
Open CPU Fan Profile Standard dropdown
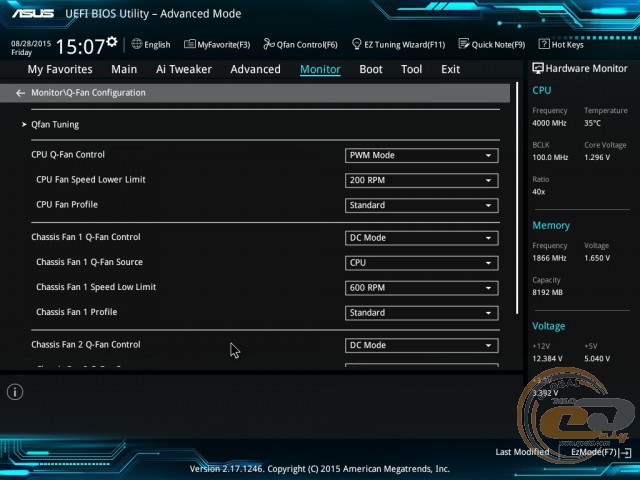click(421, 205)
